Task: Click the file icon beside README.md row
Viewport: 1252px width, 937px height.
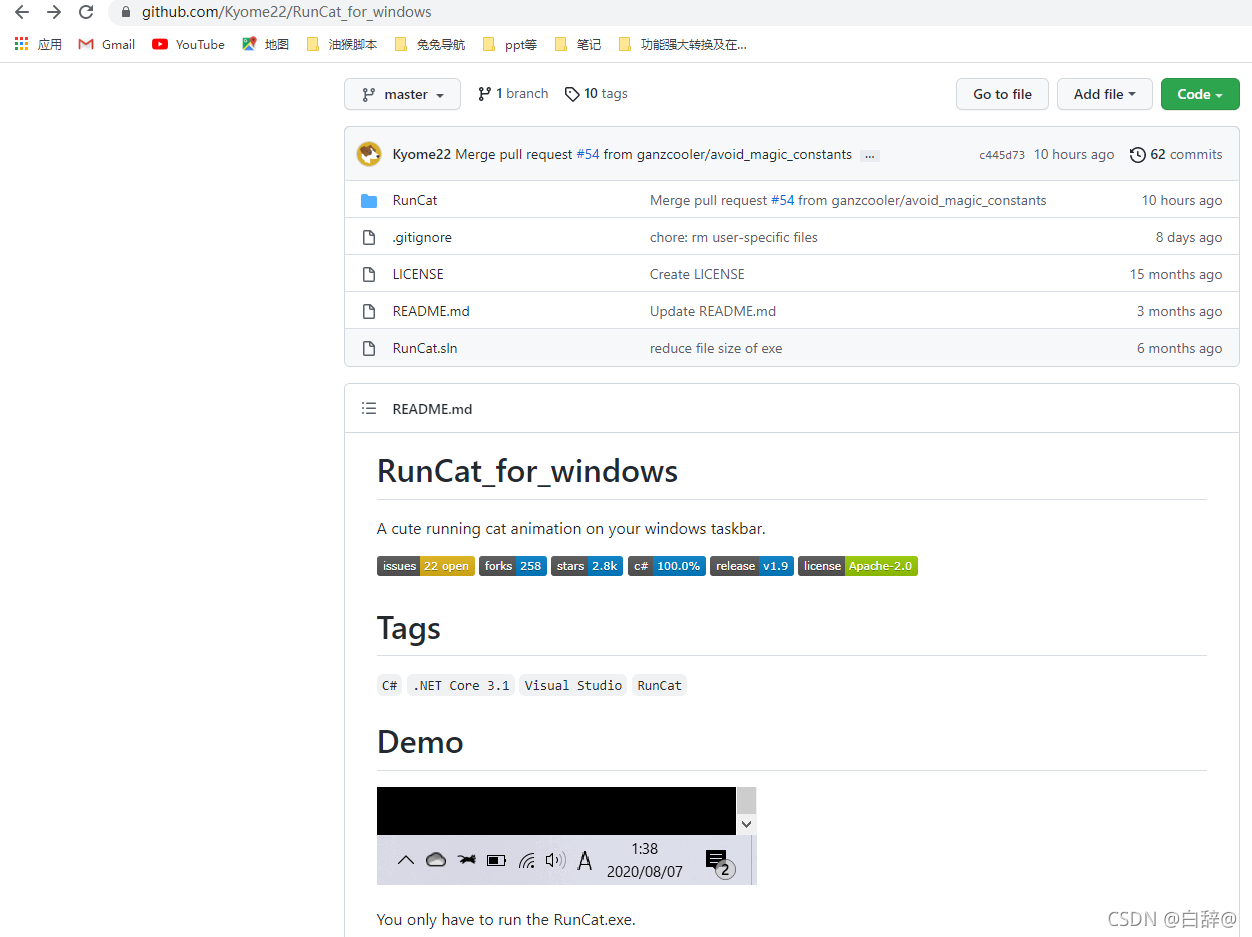Action: [x=369, y=311]
